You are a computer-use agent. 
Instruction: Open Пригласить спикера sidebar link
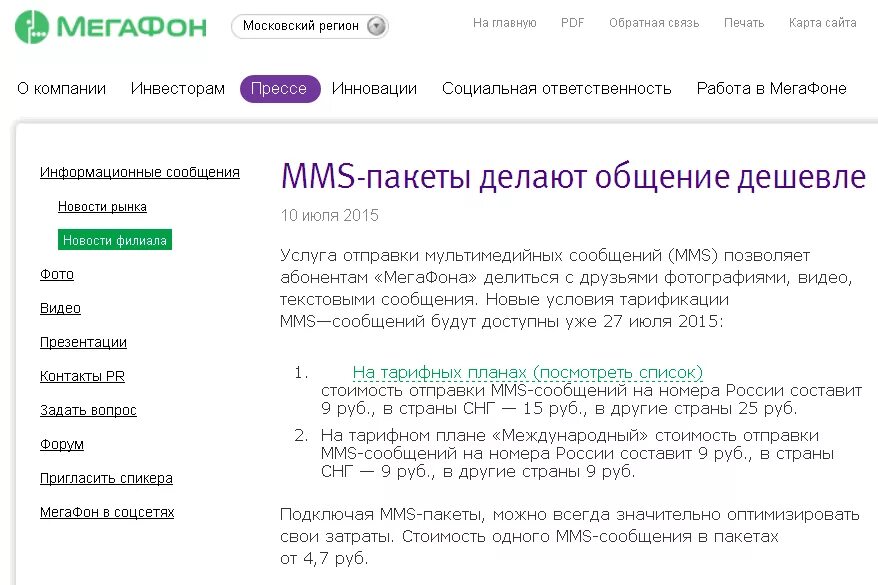point(106,478)
